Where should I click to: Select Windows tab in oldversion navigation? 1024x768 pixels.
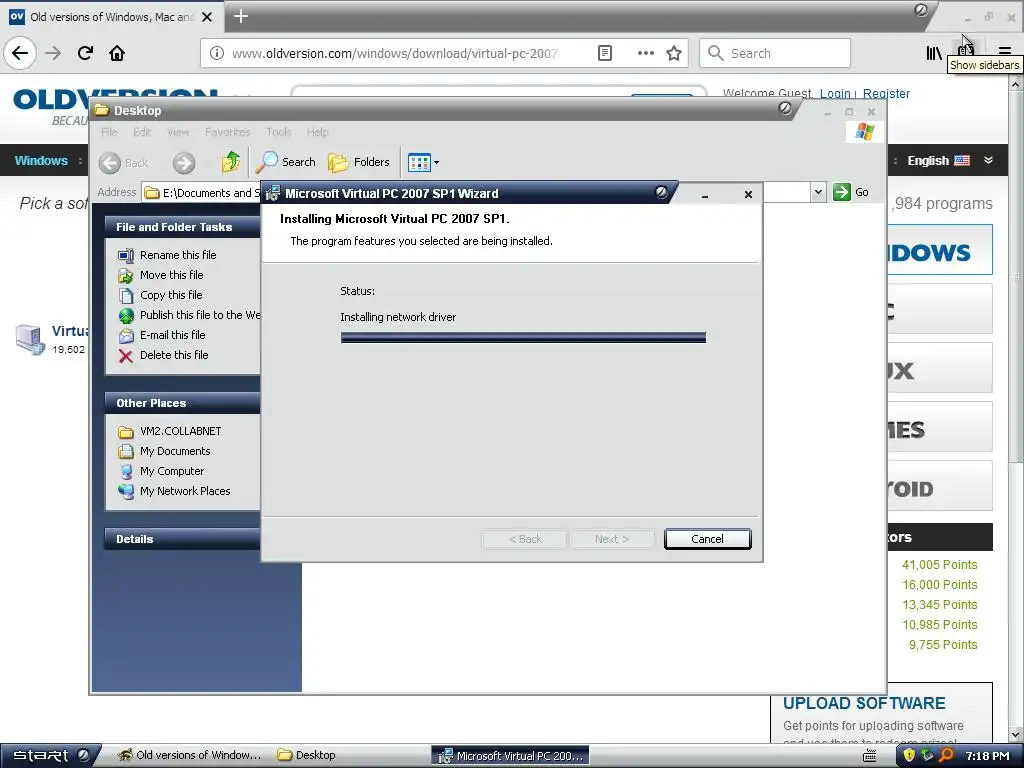[x=41, y=161]
